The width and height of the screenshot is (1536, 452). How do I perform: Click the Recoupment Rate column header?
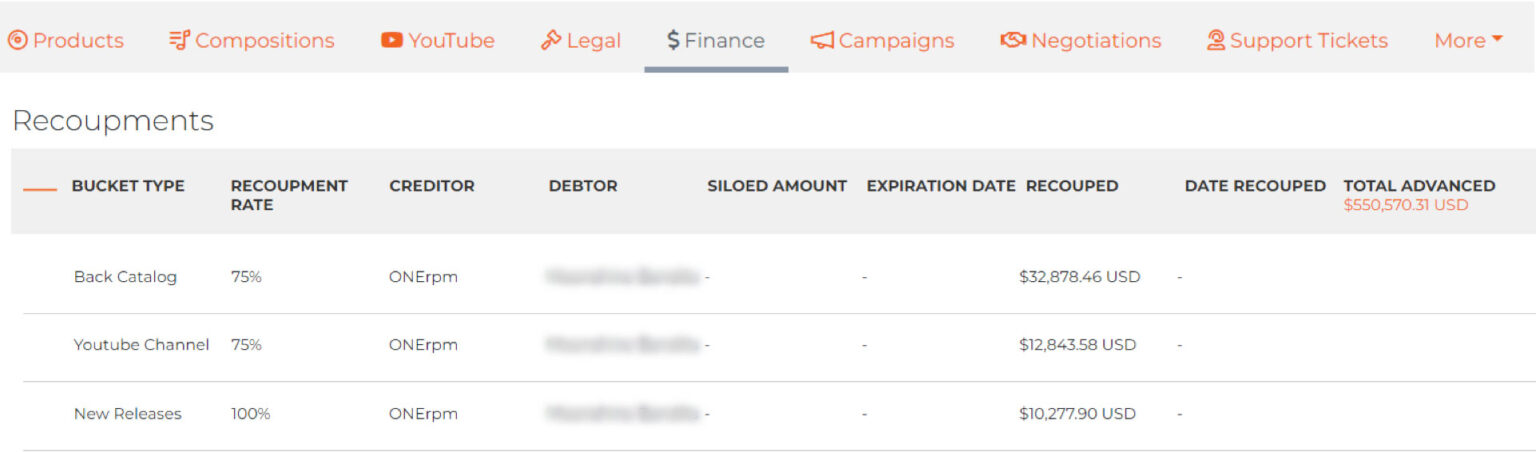tap(289, 195)
